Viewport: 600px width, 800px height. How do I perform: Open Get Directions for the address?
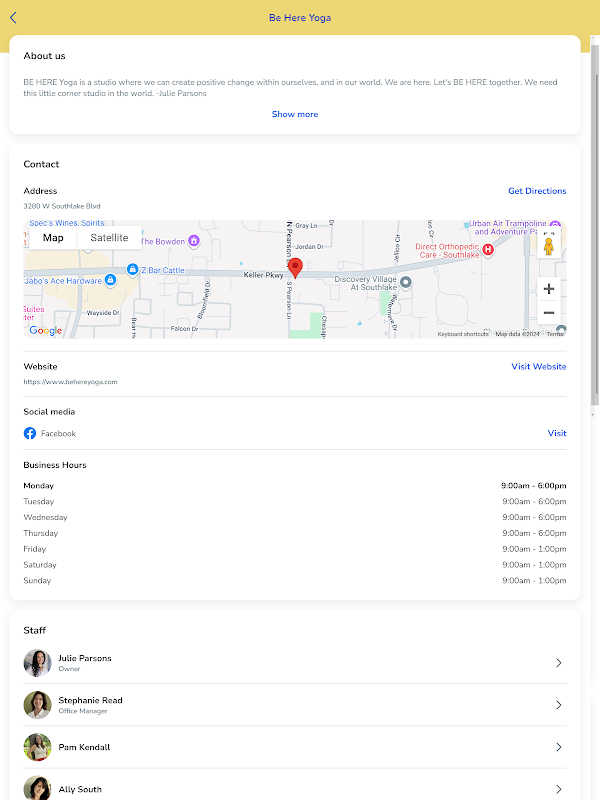click(x=537, y=191)
